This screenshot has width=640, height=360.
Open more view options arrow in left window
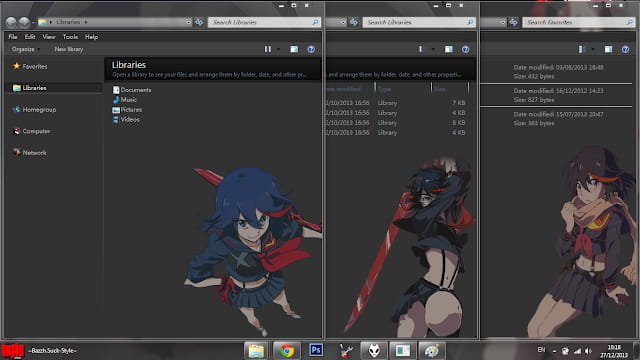pos(278,49)
